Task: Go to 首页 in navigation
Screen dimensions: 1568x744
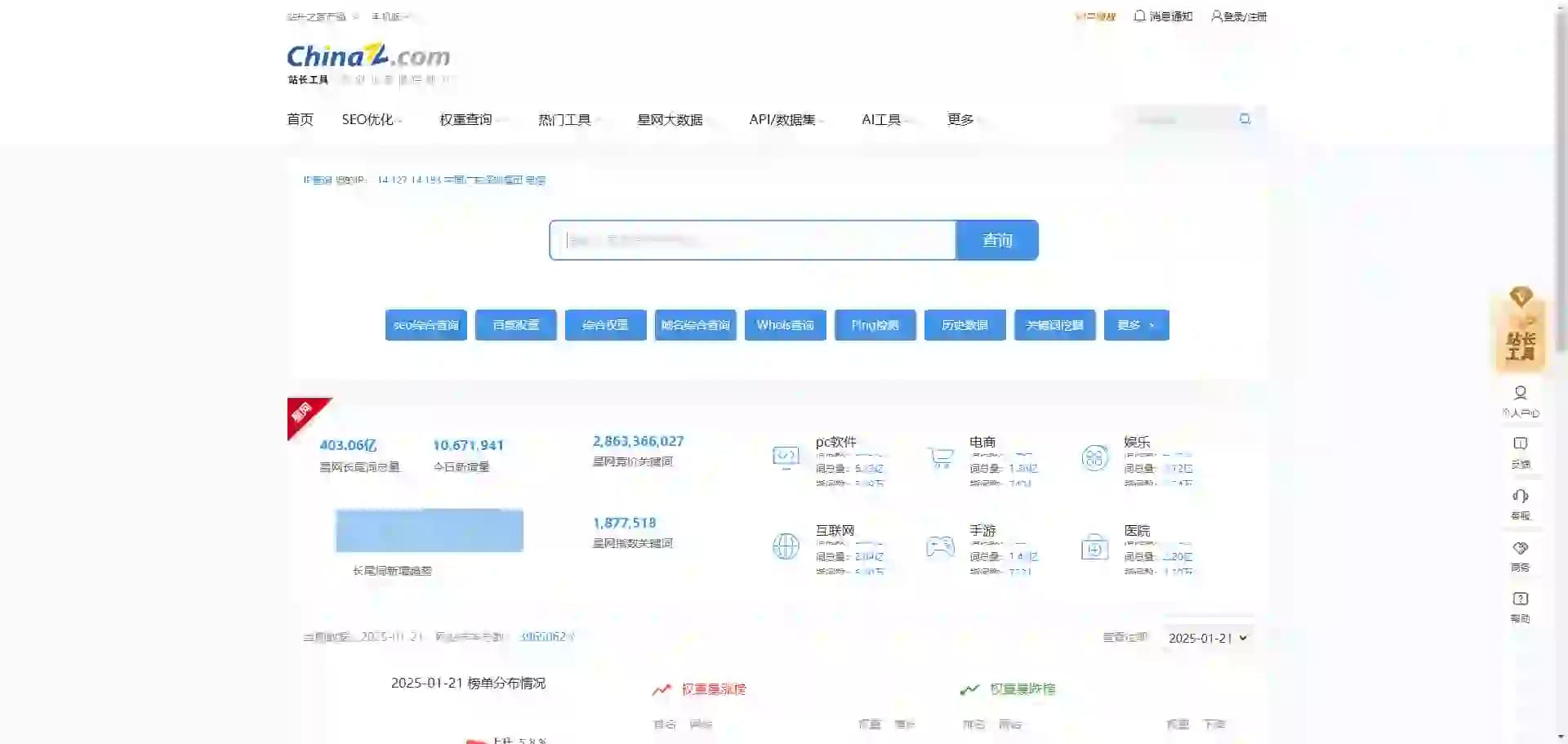Action: tap(300, 119)
